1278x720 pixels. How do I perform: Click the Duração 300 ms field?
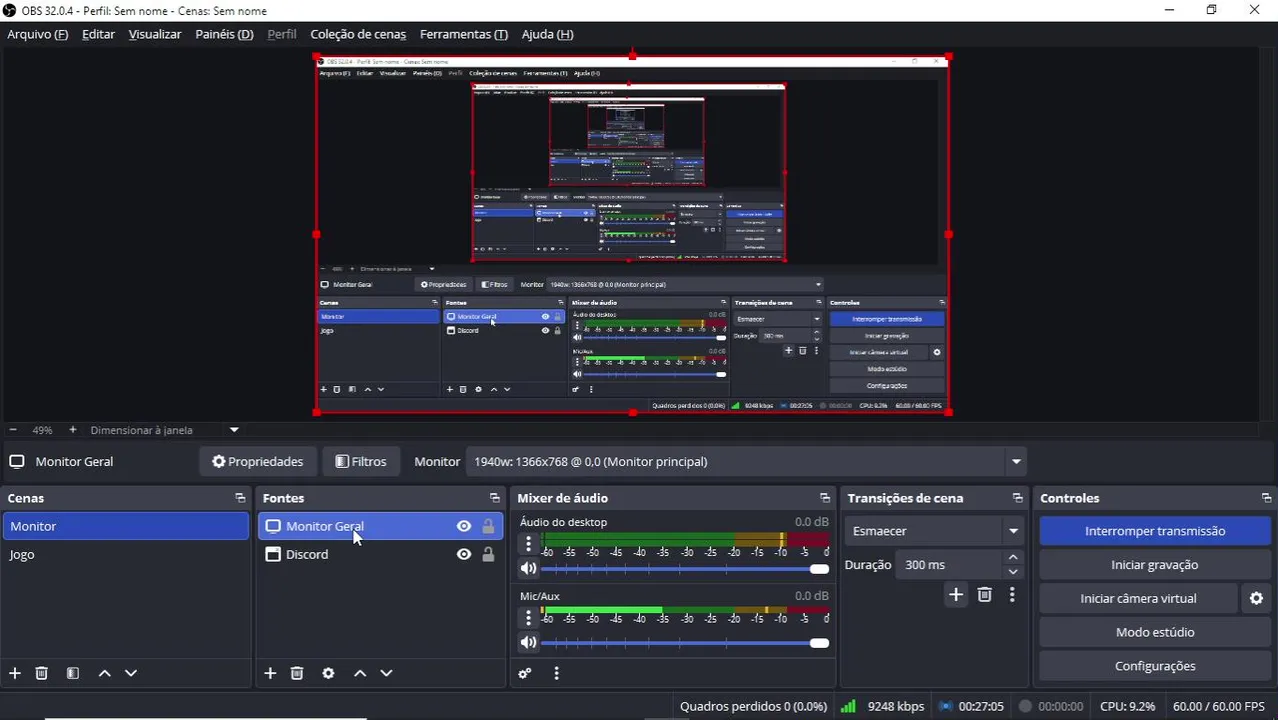click(949, 565)
